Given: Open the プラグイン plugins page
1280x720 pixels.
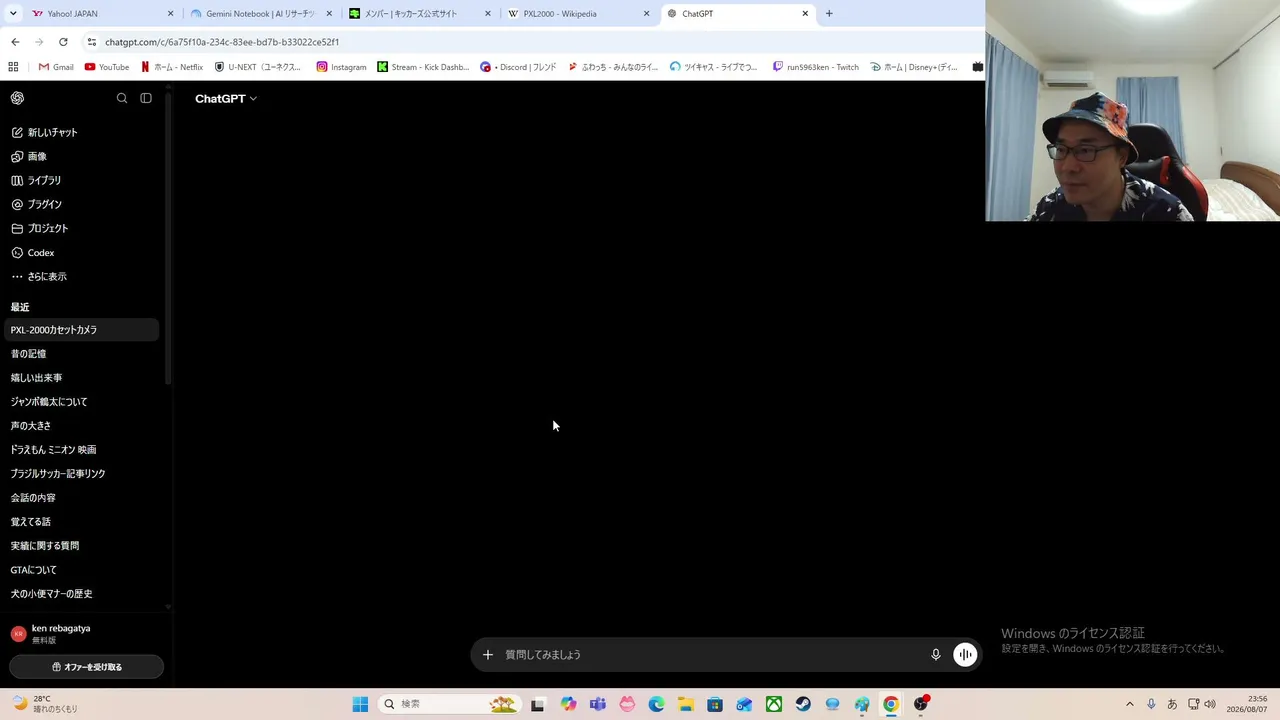Looking at the screenshot, I should (x=82, y=204).
